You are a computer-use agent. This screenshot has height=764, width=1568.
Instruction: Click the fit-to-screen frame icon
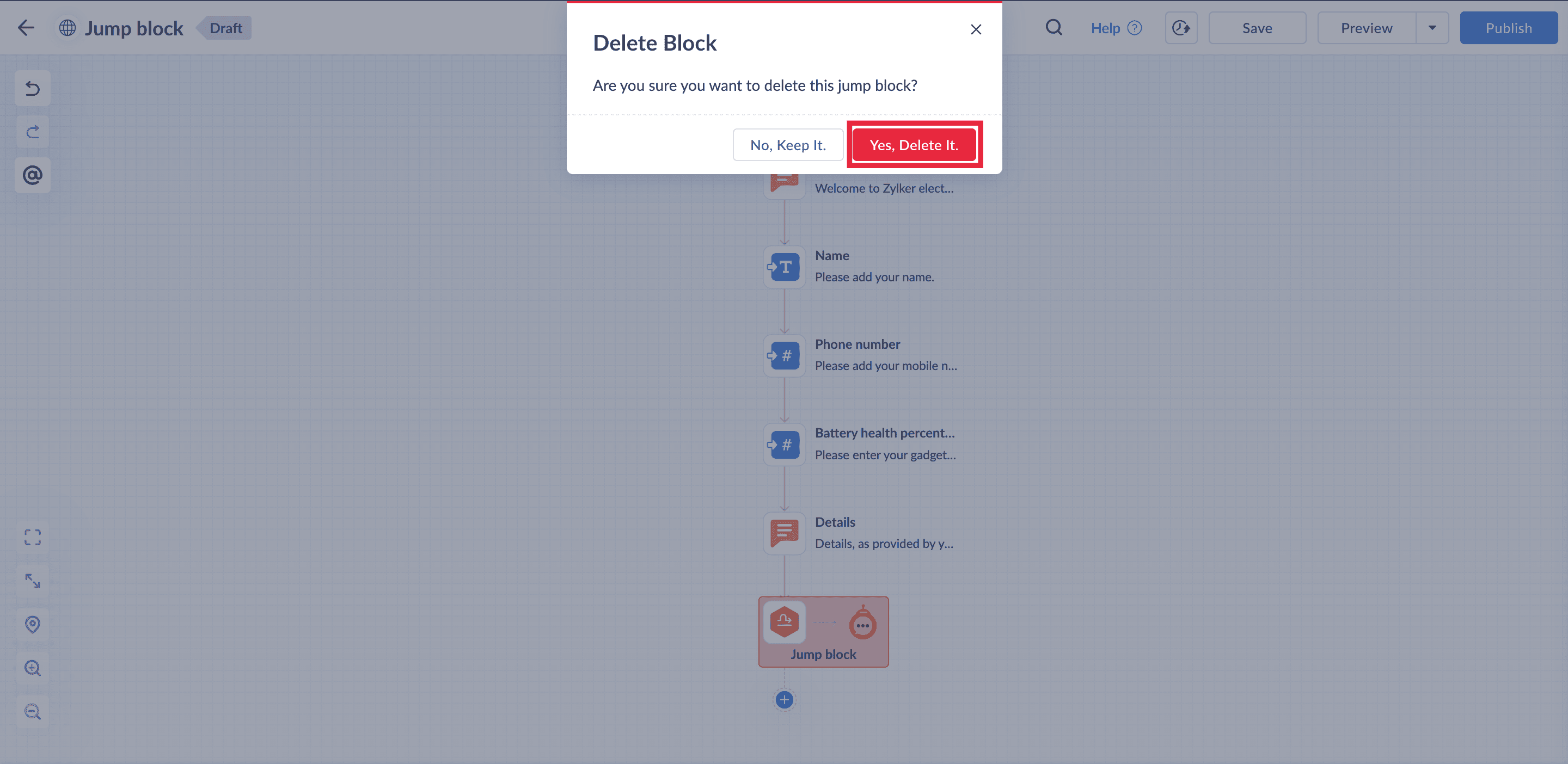[x=33, y=537]
